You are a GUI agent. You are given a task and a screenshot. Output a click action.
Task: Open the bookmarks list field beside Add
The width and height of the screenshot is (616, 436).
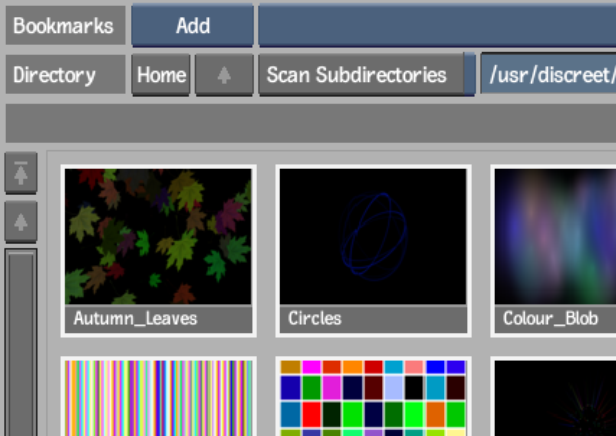pyautogui.click(x=437, y=26)
